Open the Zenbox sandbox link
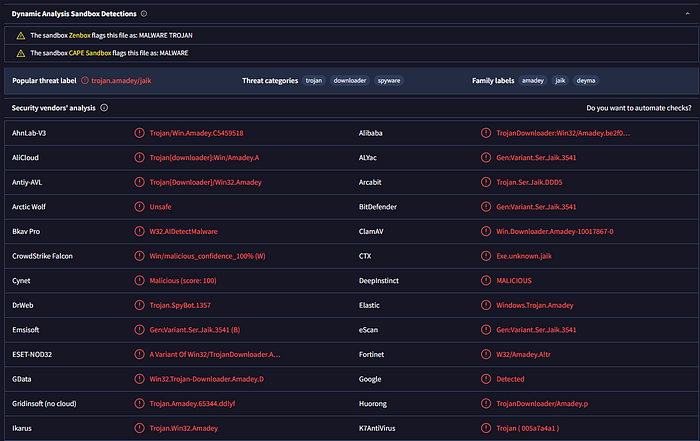Screen dimensions: 700x441 [x=79, y=35]
